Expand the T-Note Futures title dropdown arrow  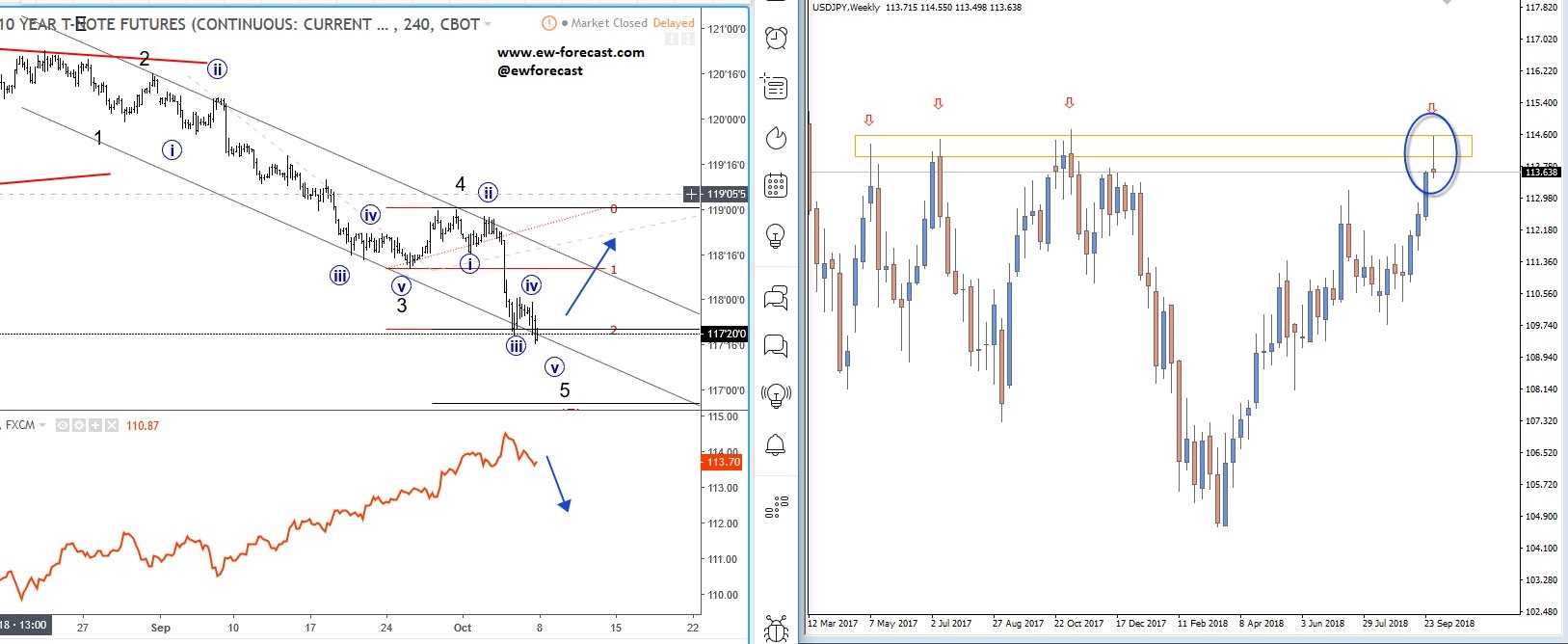(488, 24)
